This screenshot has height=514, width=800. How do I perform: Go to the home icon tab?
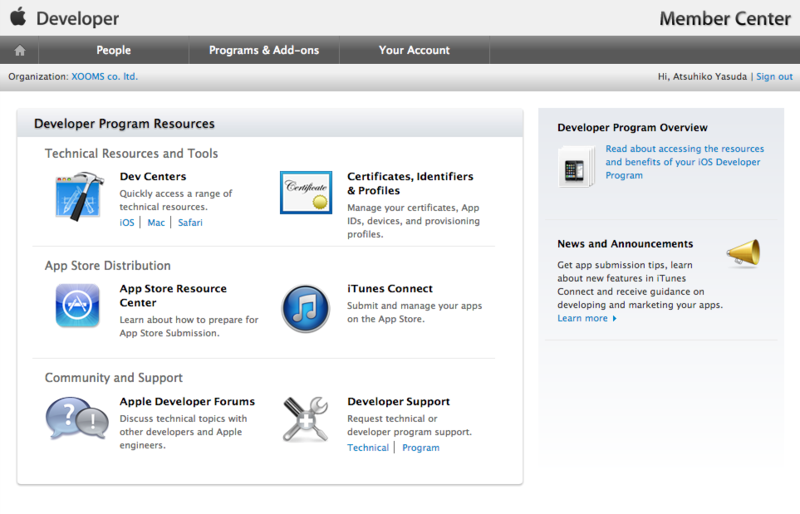(19, 50)
